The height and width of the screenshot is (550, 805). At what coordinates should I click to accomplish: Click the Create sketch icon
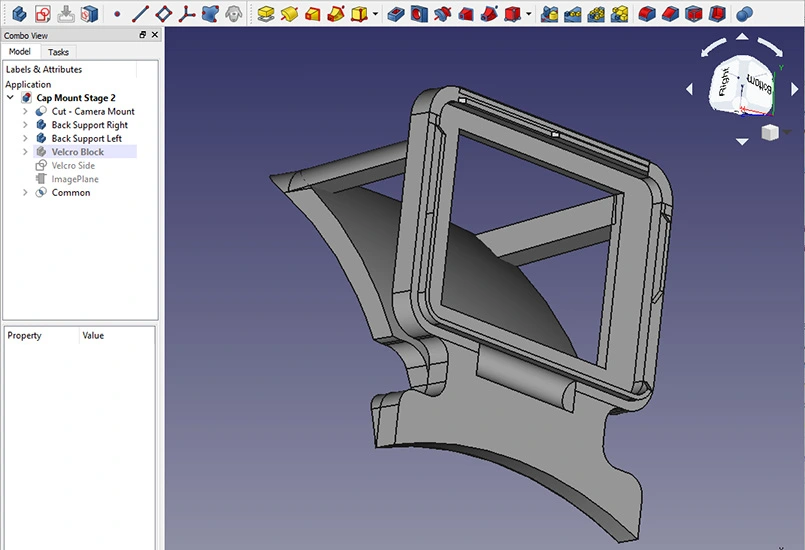click(x=42, y=14)
